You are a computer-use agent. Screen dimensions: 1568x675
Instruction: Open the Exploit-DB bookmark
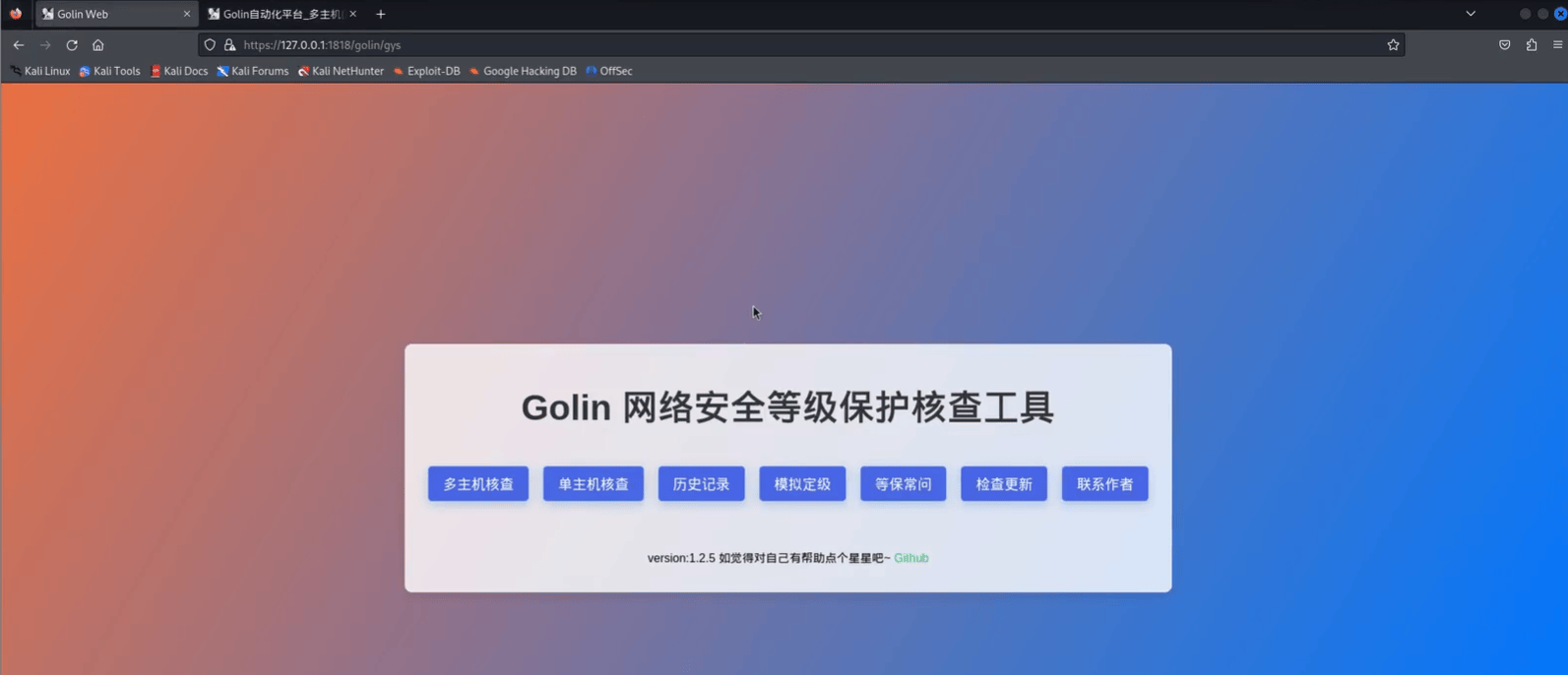click(x=426, y=71)
